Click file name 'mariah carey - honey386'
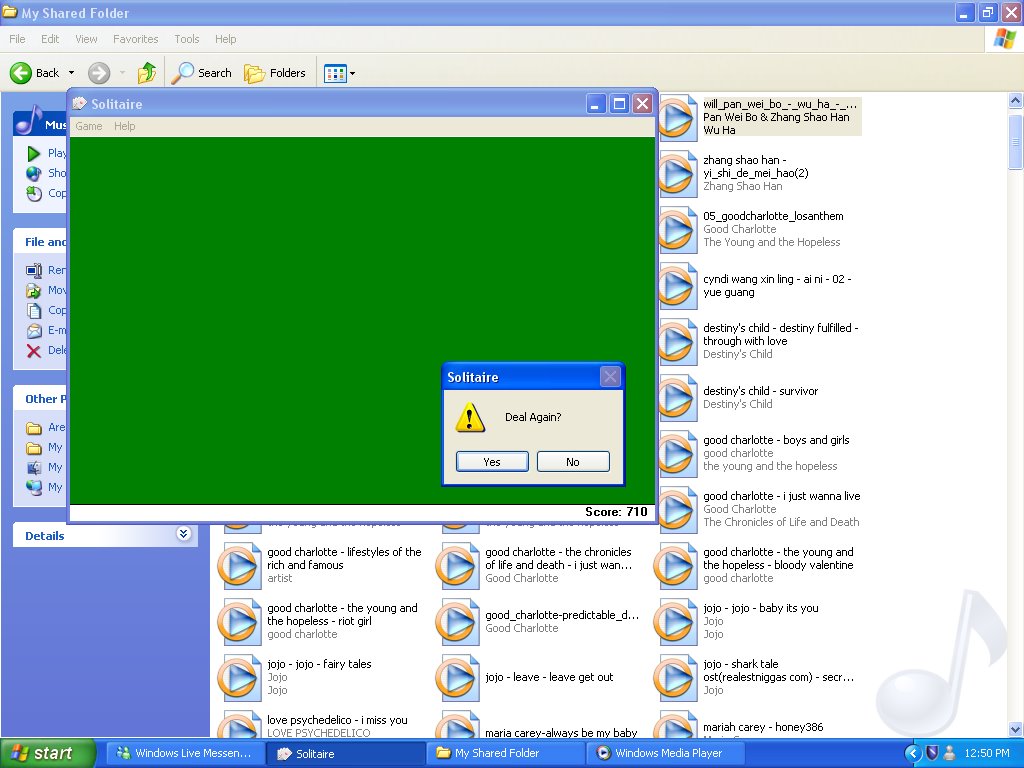 point(763,727)
